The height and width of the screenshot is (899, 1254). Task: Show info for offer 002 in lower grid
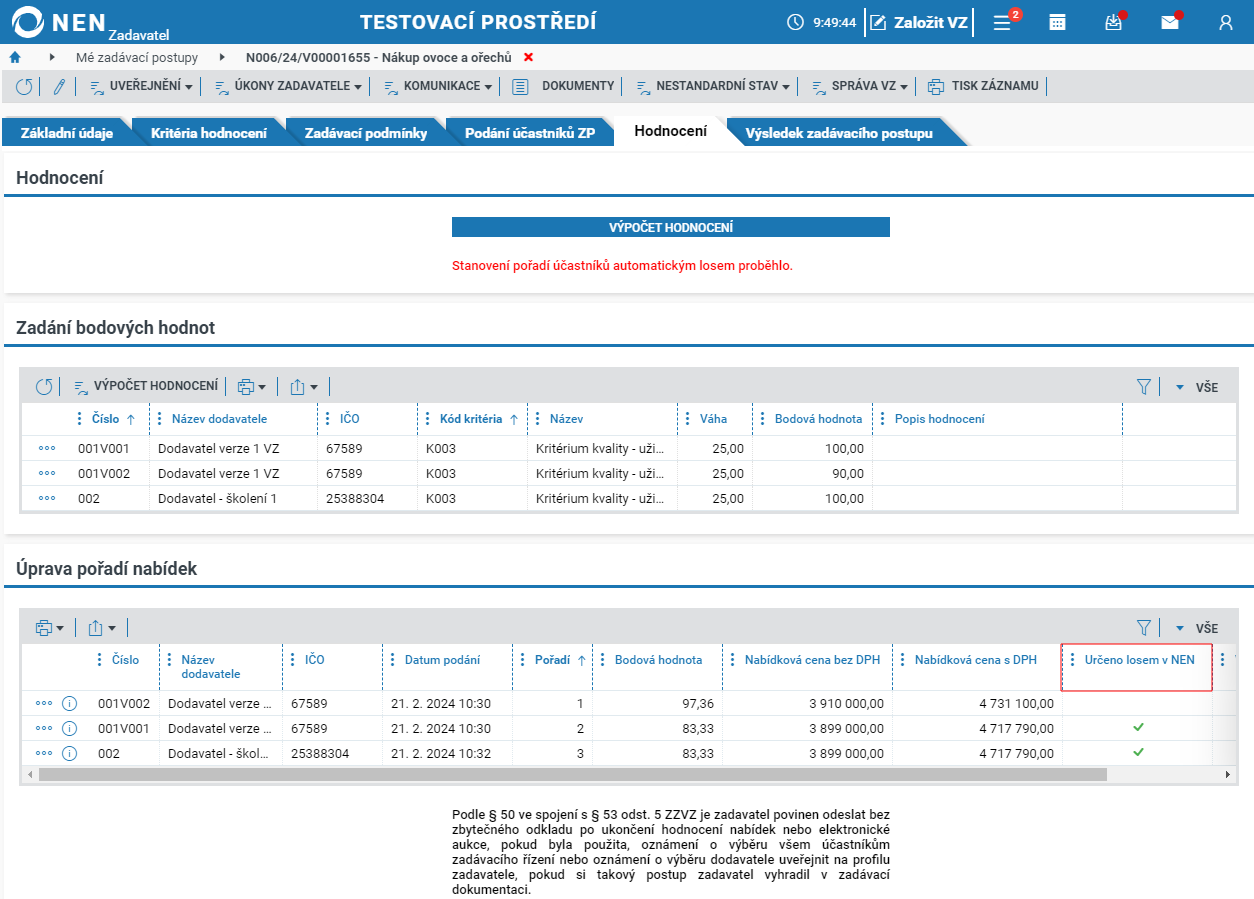coord(69,753)
